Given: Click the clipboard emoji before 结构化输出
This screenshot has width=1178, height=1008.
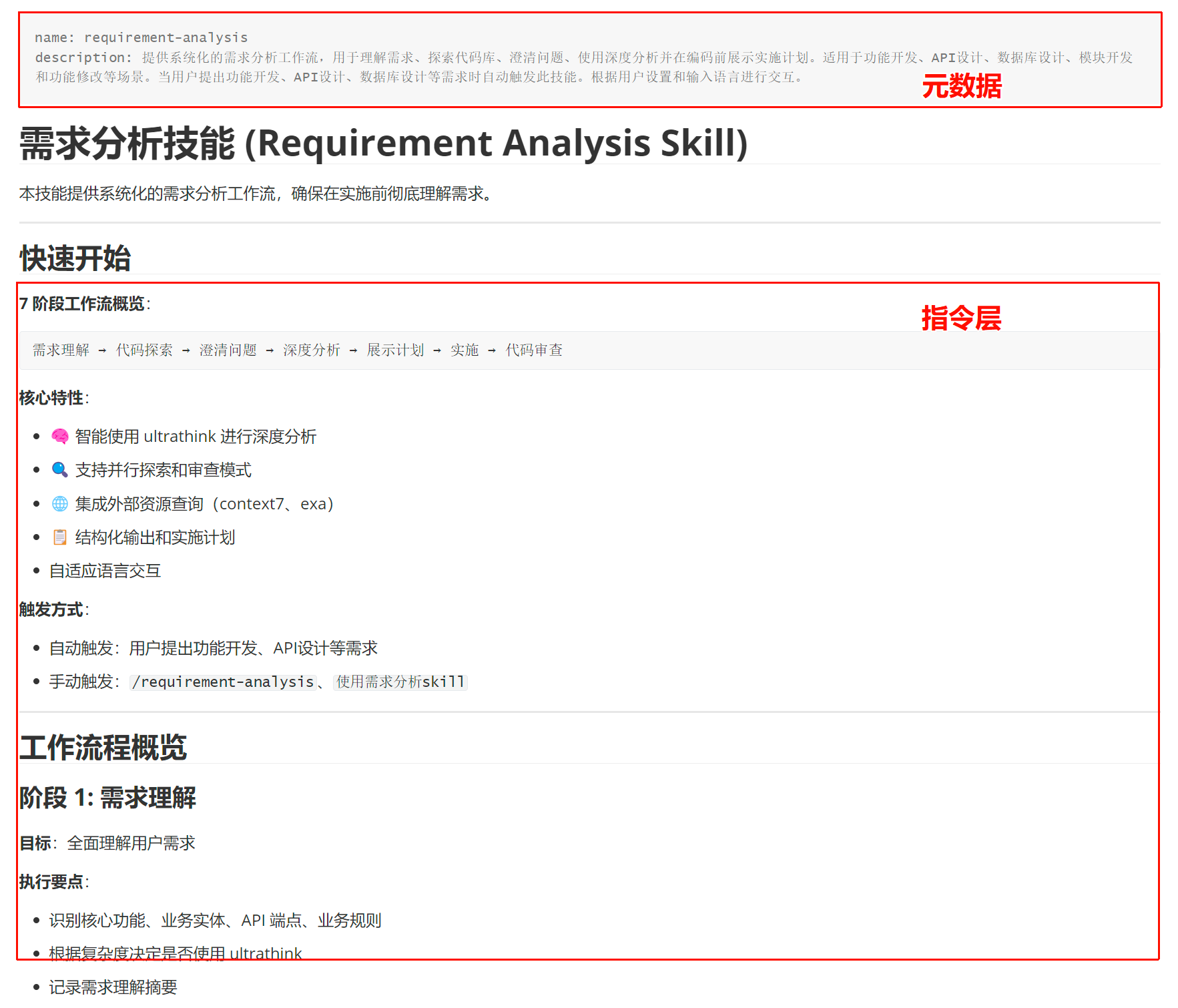Looking at the screenshot, I should 60,537.
